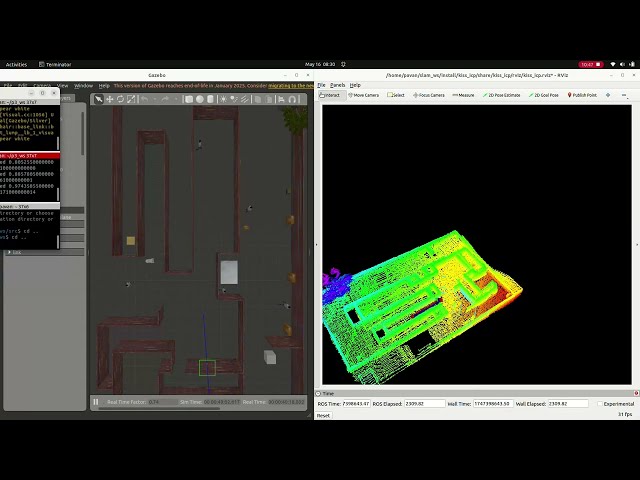Select the red-highlighted terminal title bar

pos(30,156)
